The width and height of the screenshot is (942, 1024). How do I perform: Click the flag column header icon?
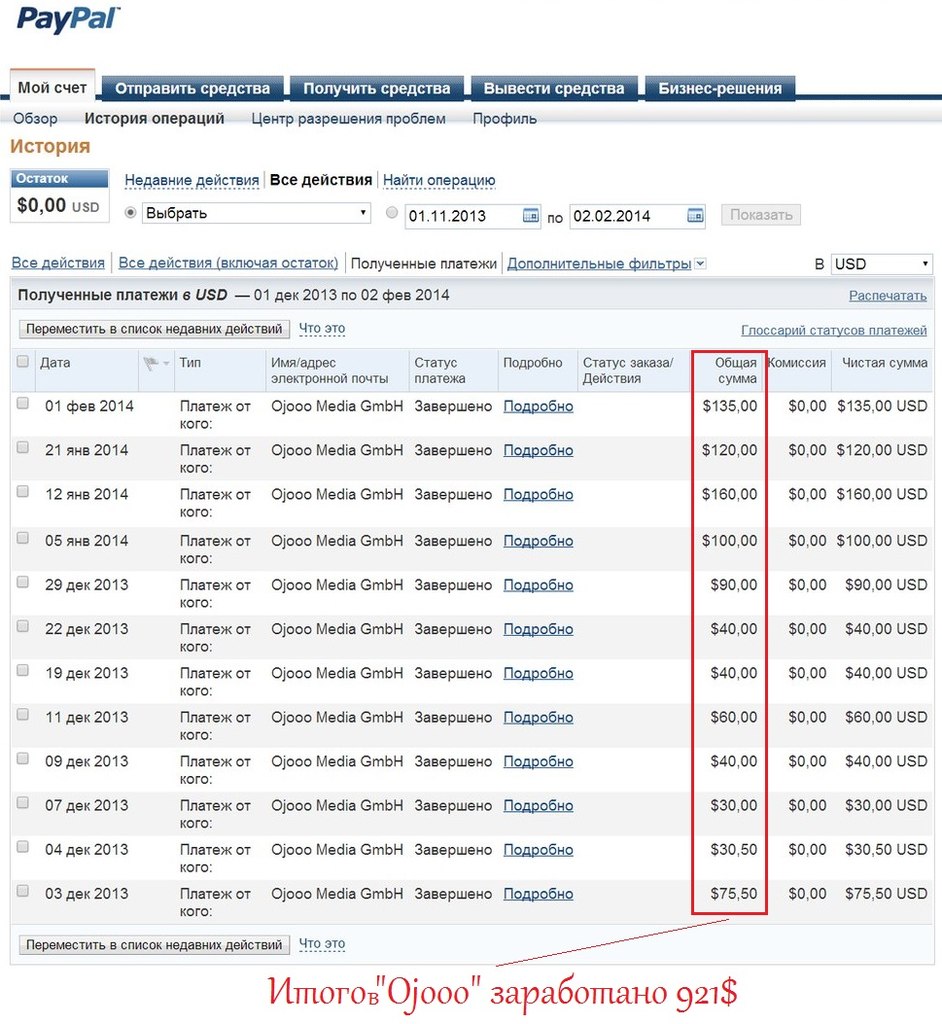pyautogui.click(x=152, y=363)
